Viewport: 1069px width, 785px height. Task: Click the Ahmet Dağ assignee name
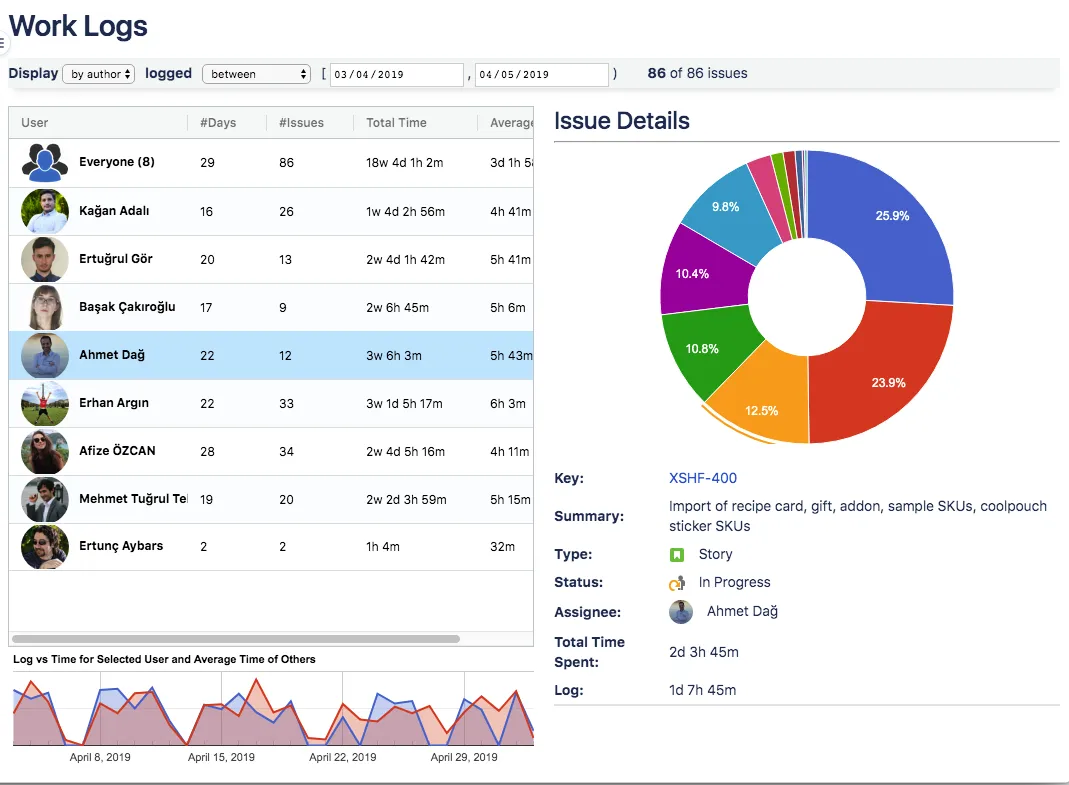(x=742, y=611)
